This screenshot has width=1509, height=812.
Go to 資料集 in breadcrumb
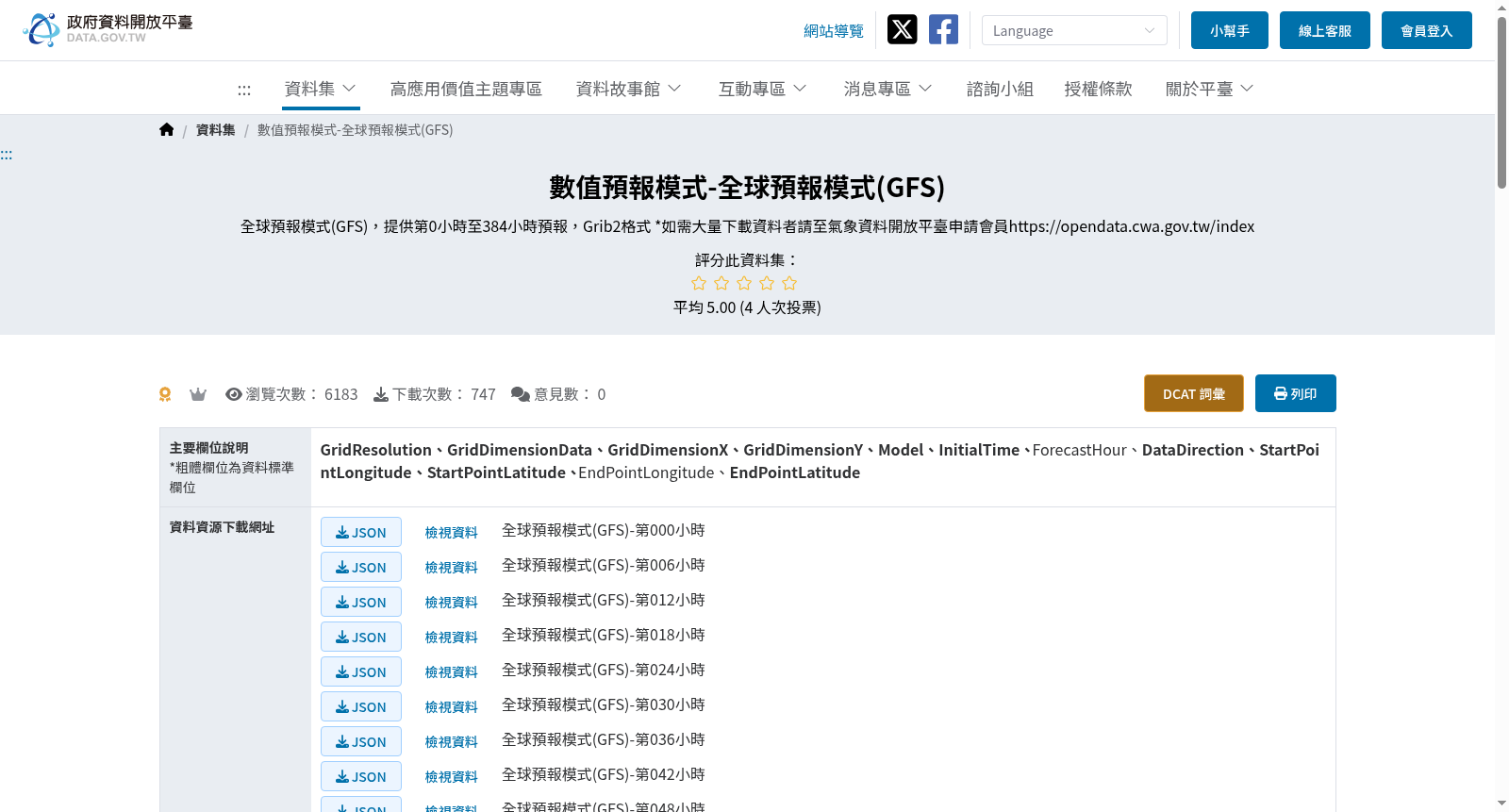click(216, 130)
